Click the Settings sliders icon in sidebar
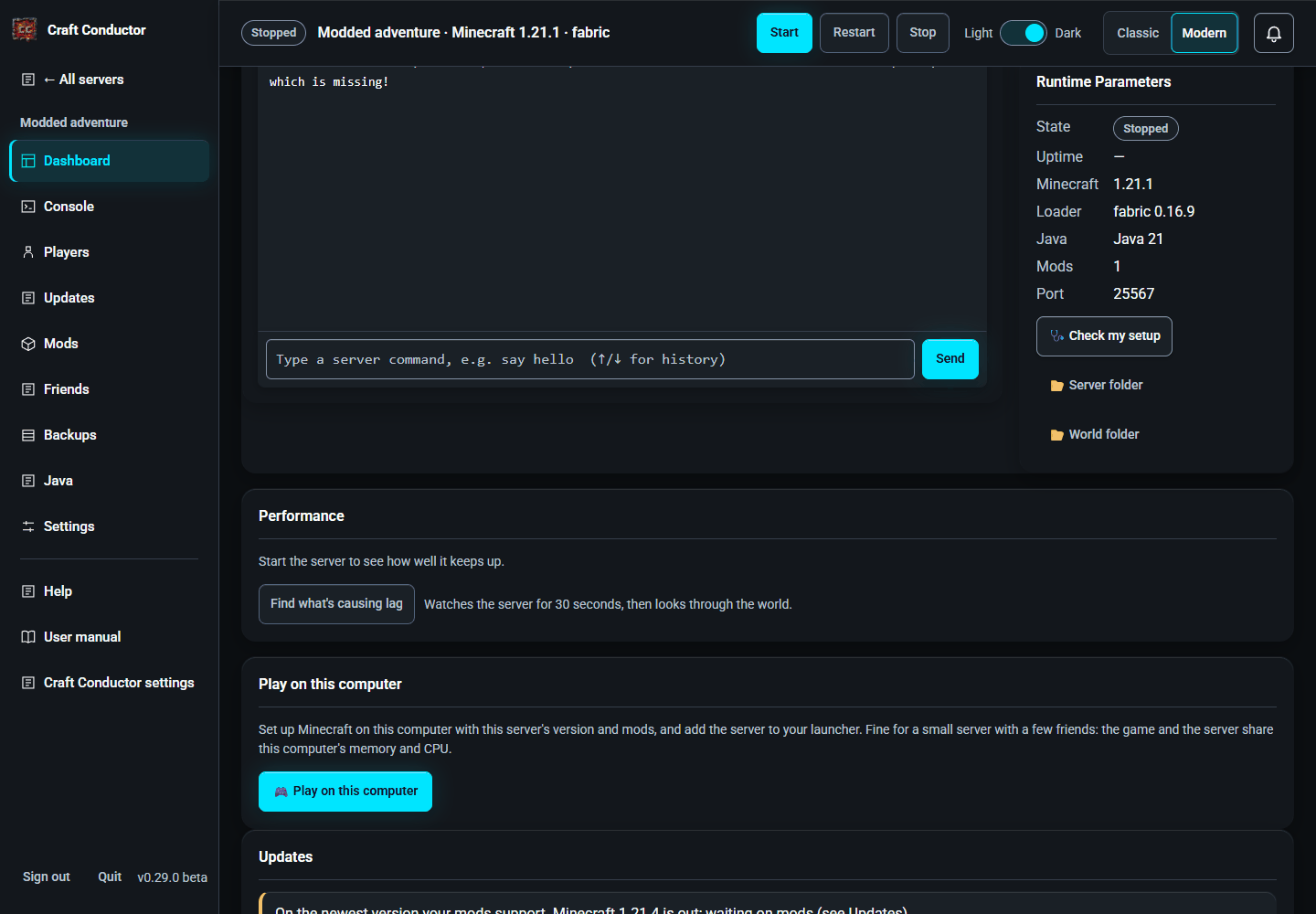 pos(28,526)
